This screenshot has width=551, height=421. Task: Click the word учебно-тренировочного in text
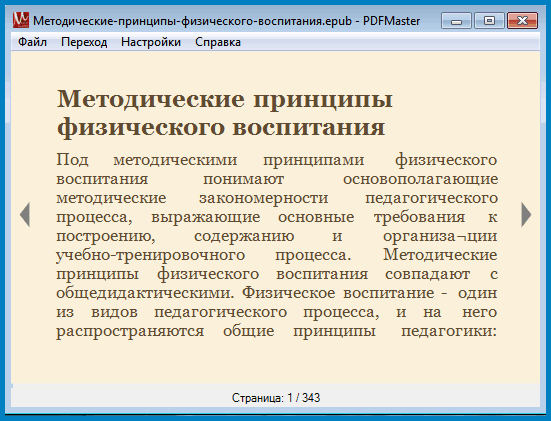pyautogui.click(x=150, y=255)
